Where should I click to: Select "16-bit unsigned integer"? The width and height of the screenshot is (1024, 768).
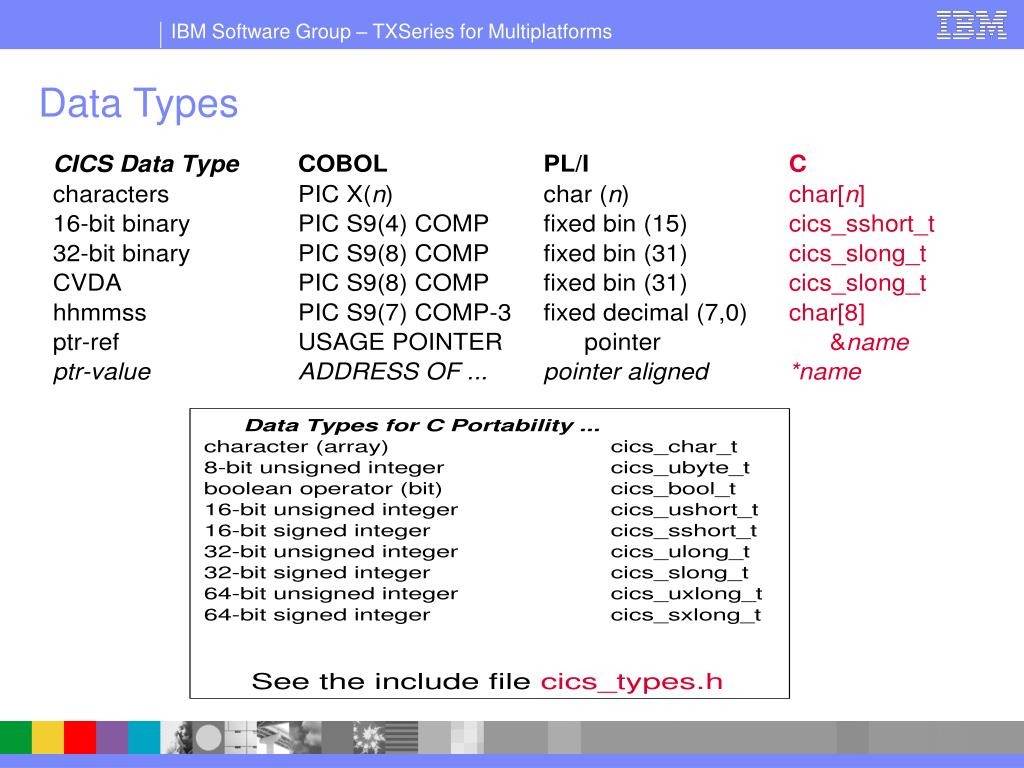coord(331,509)
